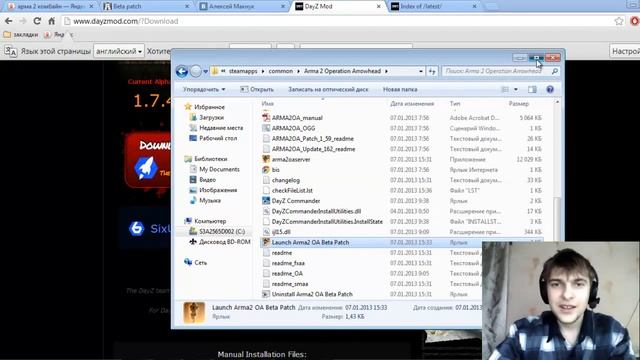Select the readme_OA file
This screenshot has height=360, width=640.
coord(287,273)
